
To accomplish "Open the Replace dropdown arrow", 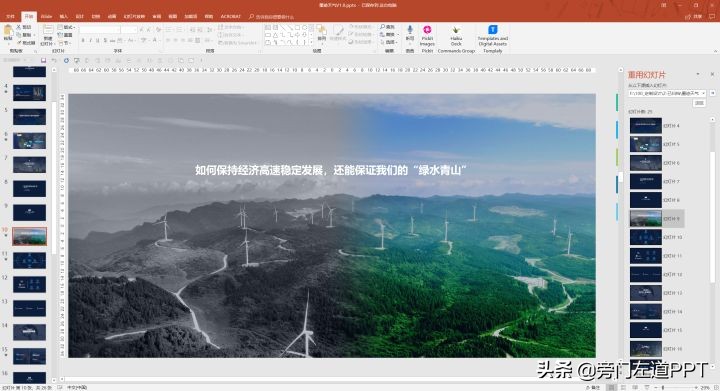I will (397, 35).
